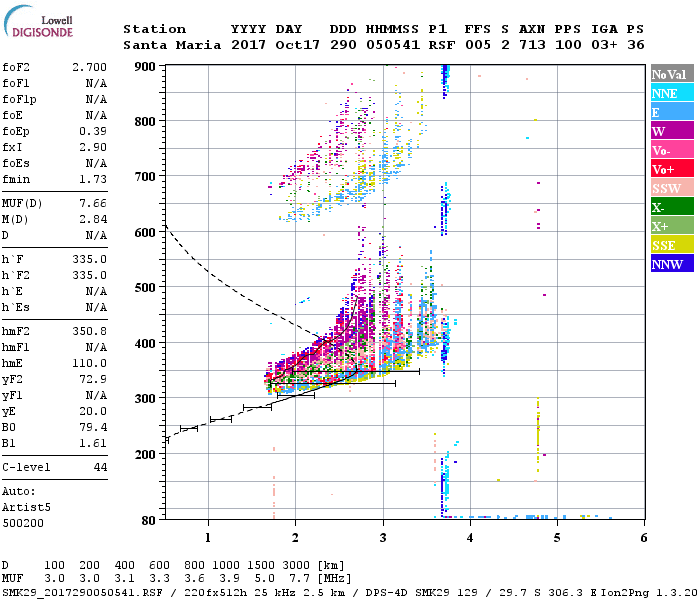
Task: Select the SSW salmon legend swatch
Action: [672, 188]
